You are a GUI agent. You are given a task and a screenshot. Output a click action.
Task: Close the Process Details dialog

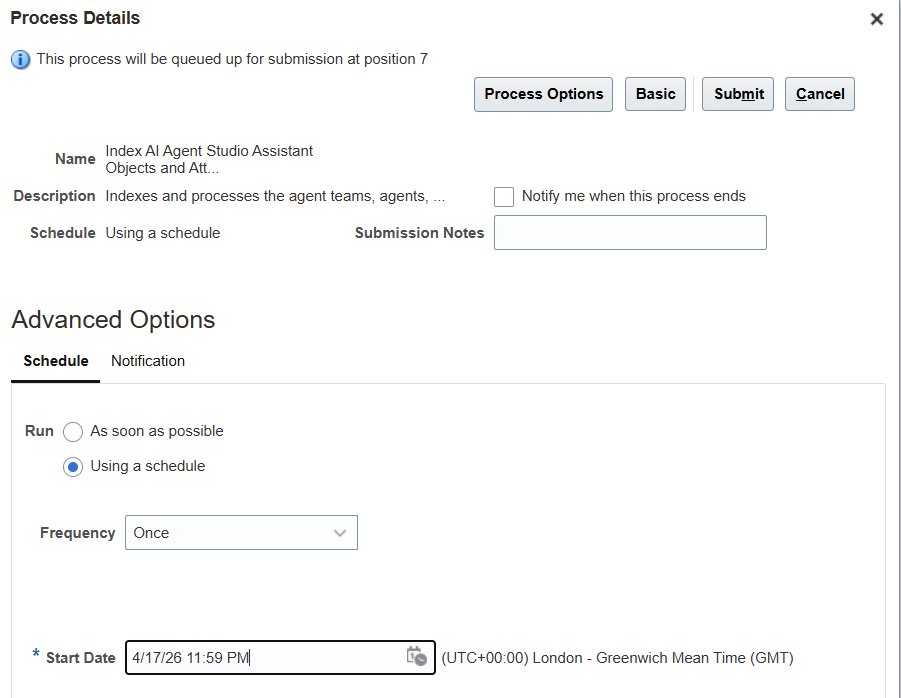click(876, 19)
